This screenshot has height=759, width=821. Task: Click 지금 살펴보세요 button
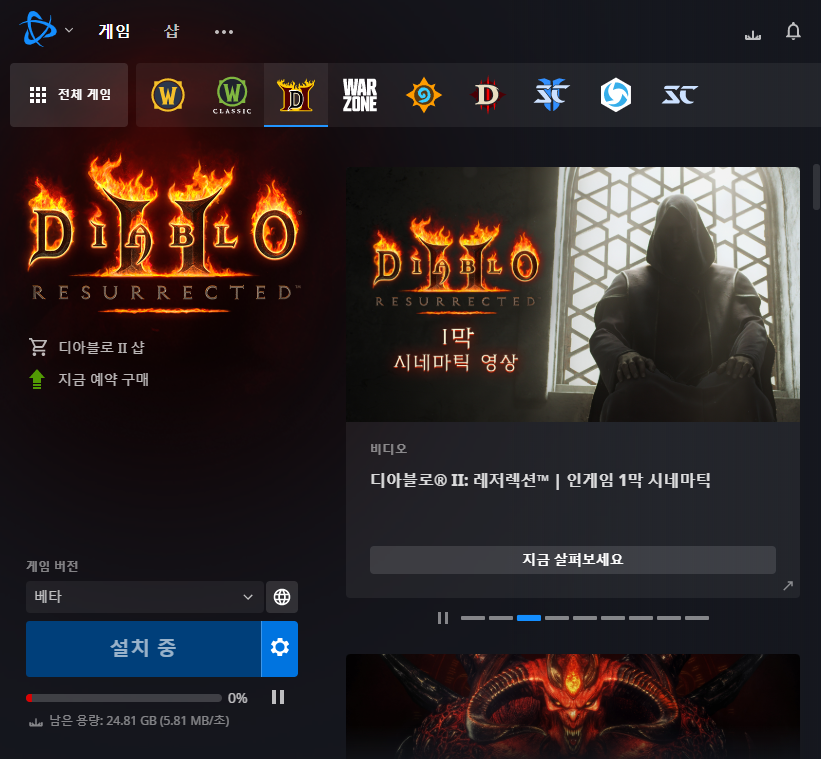point(573,560)
